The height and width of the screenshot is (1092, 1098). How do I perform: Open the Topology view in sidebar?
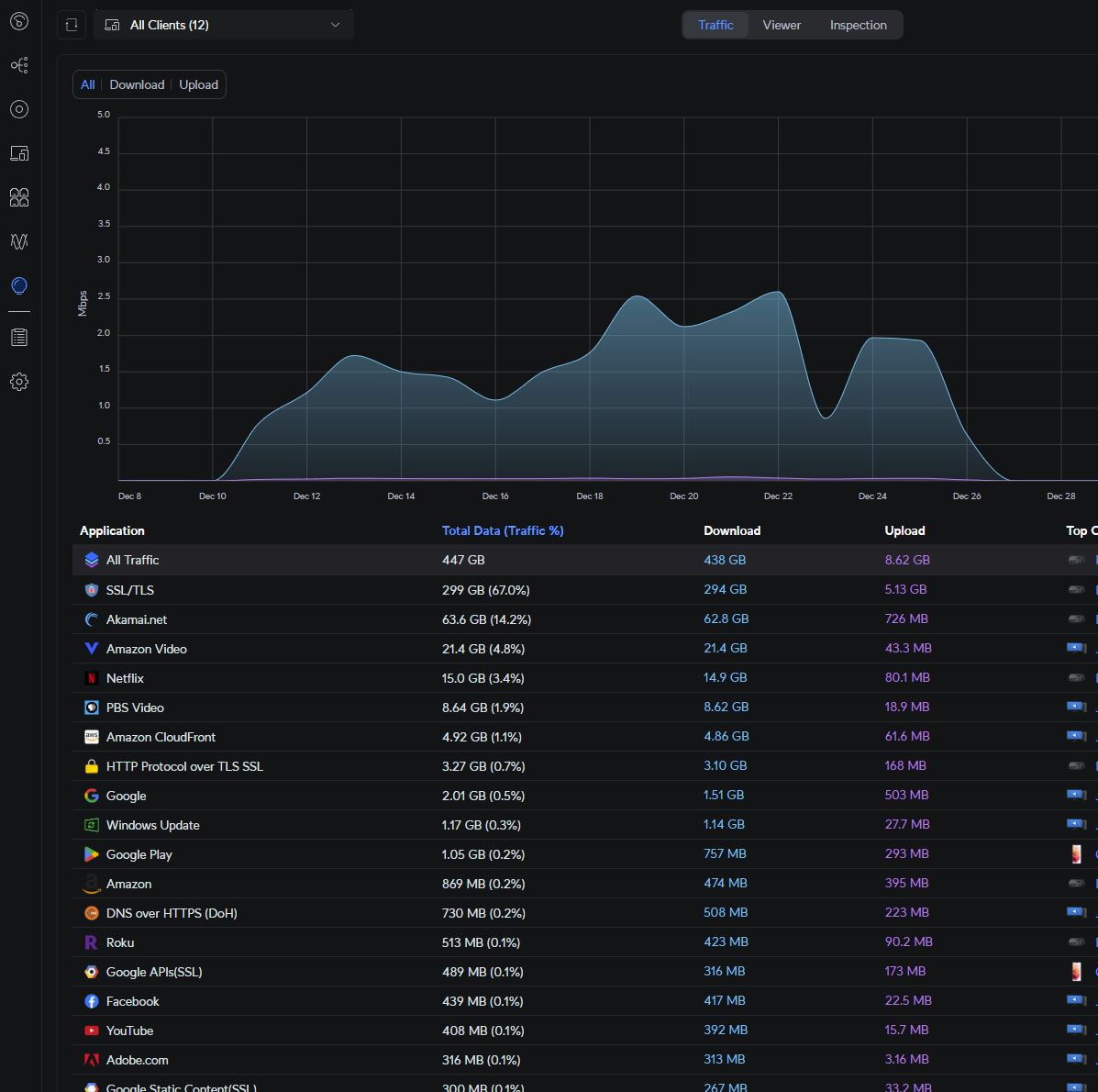[x=19, y=65]
